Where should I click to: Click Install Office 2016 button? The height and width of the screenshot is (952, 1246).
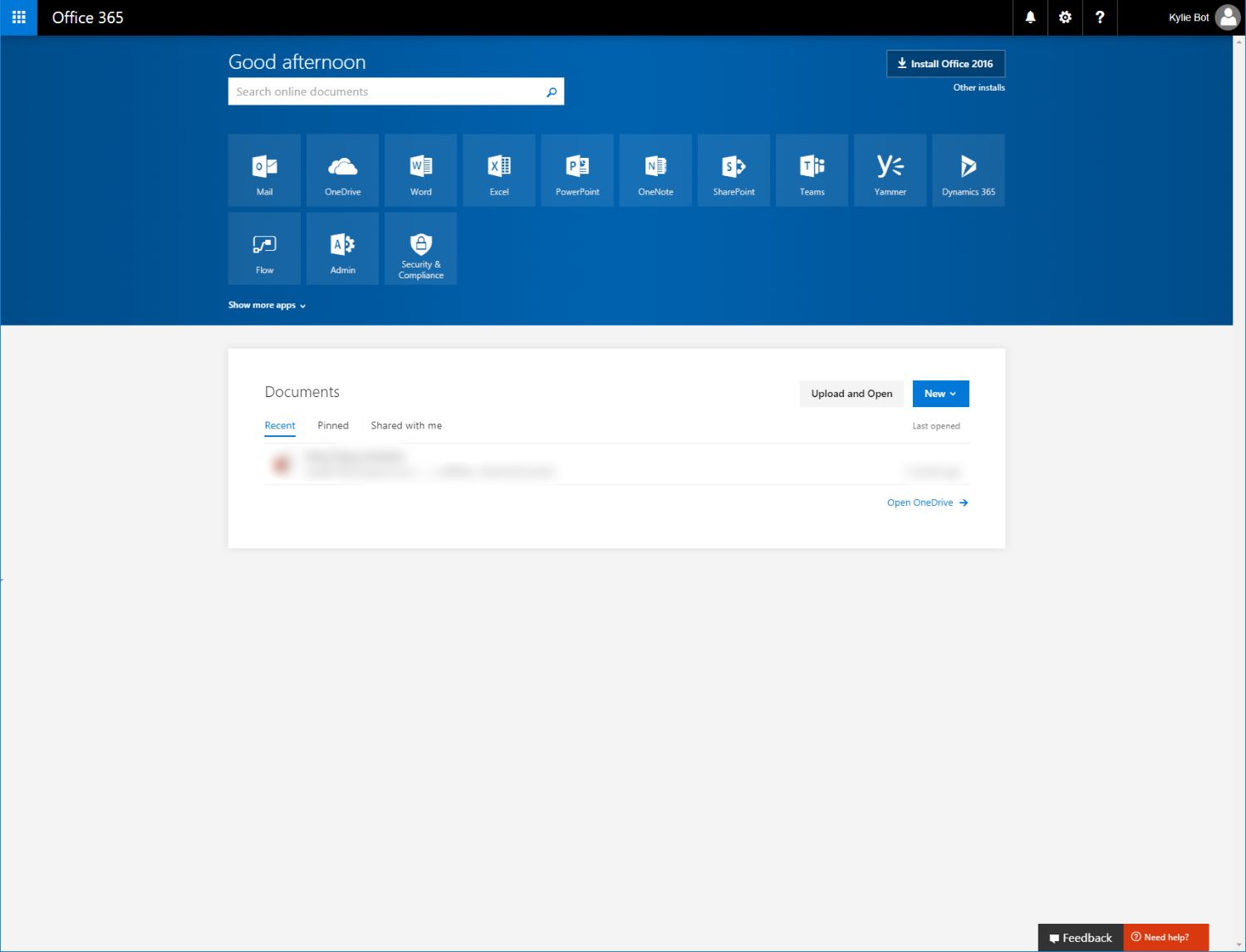tap(945, 64)
